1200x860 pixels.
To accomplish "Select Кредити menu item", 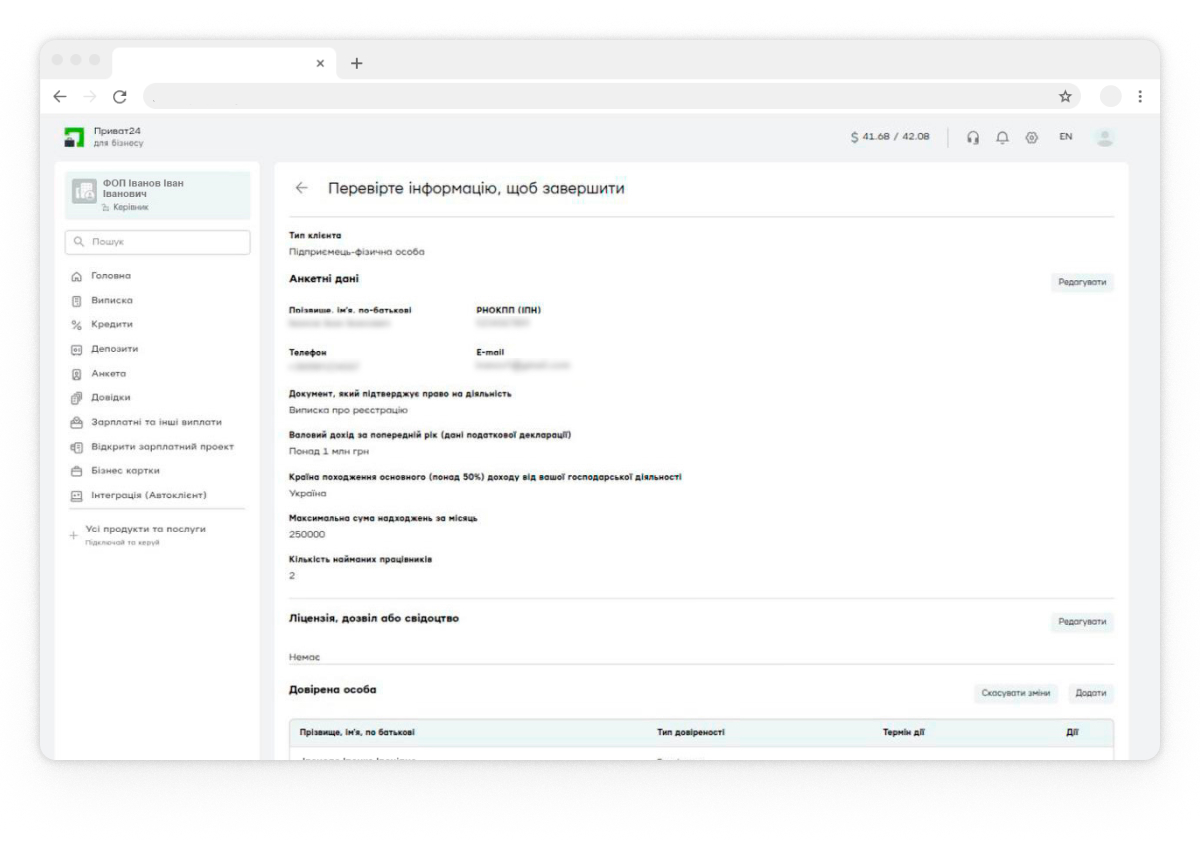I will (112, 324).
